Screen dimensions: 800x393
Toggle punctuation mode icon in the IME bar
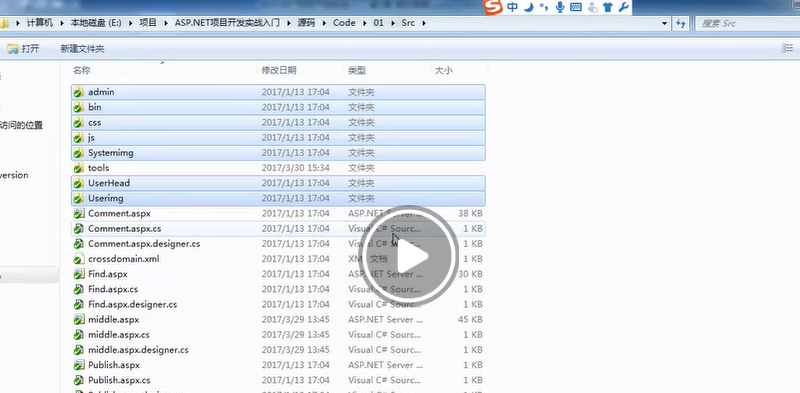pos(544,7)
